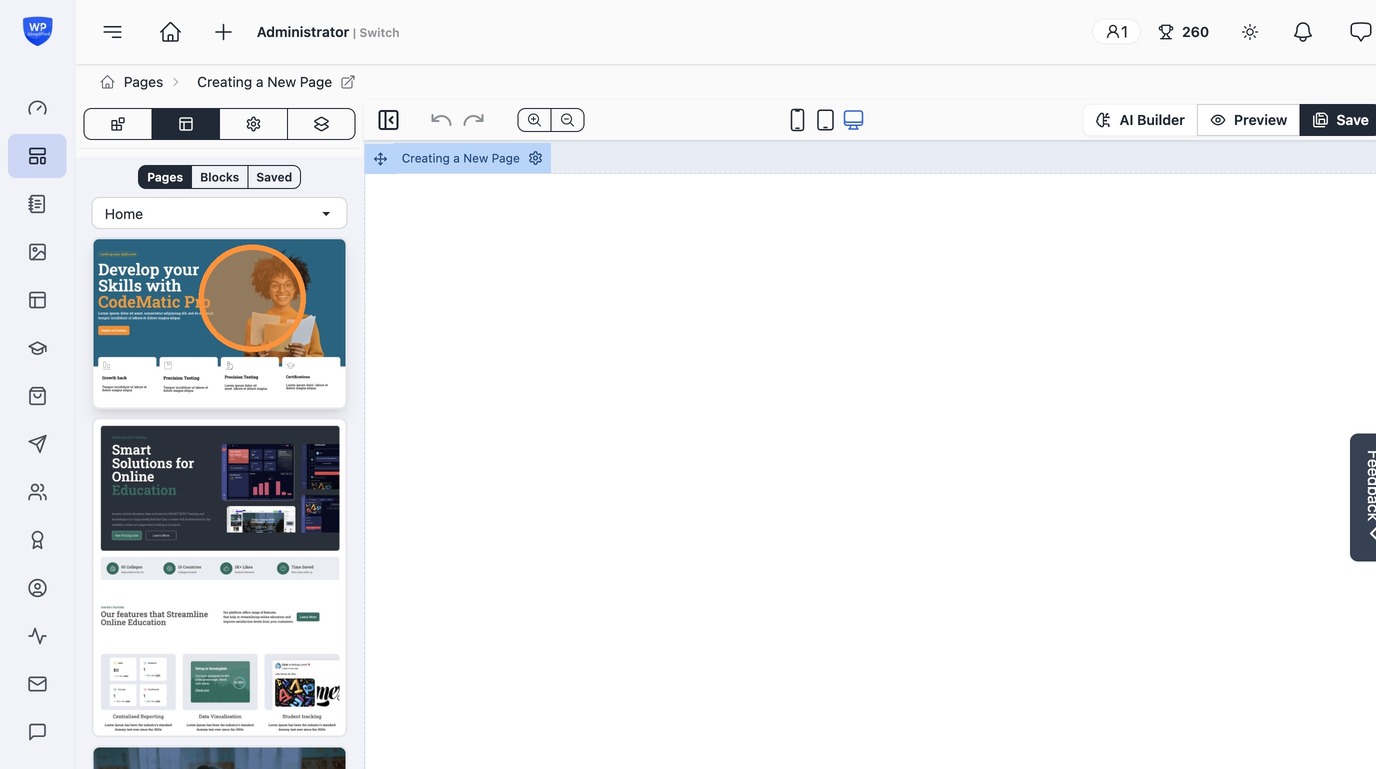Redo the last change
1376x769 pixels.
point(473,120)
